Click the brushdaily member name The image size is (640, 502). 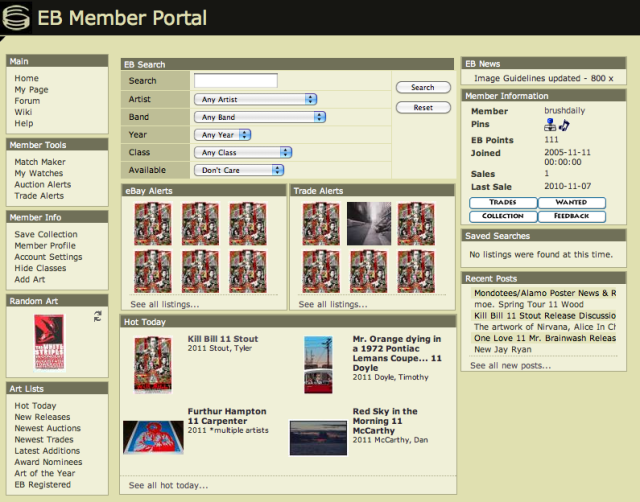[564, 111]
